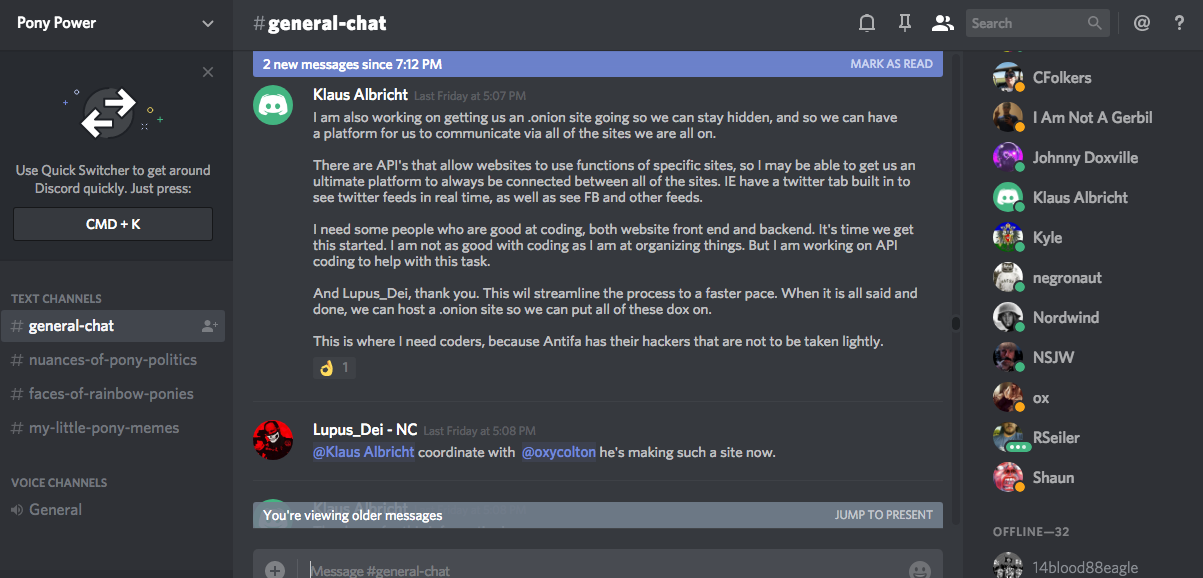1203x578 pixels.
Task: Collapse the Text Channels category
Action: (56, 299)
